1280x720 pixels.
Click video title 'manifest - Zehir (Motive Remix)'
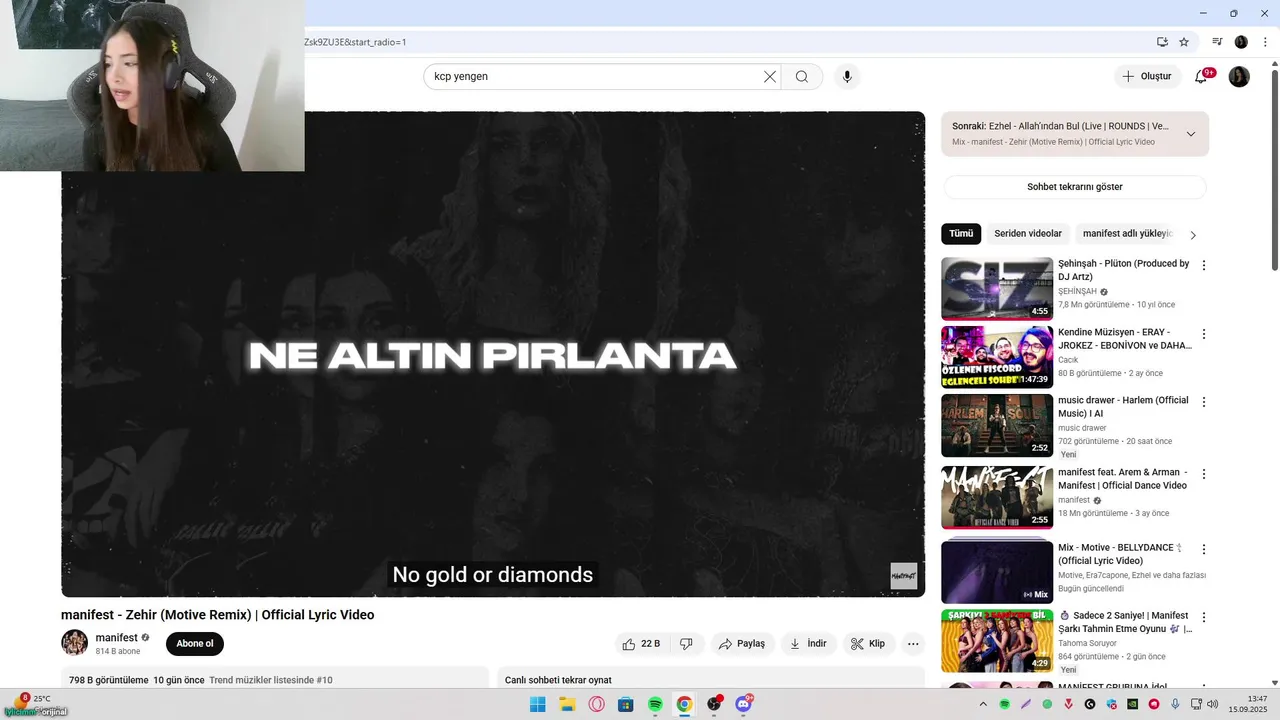217,615
